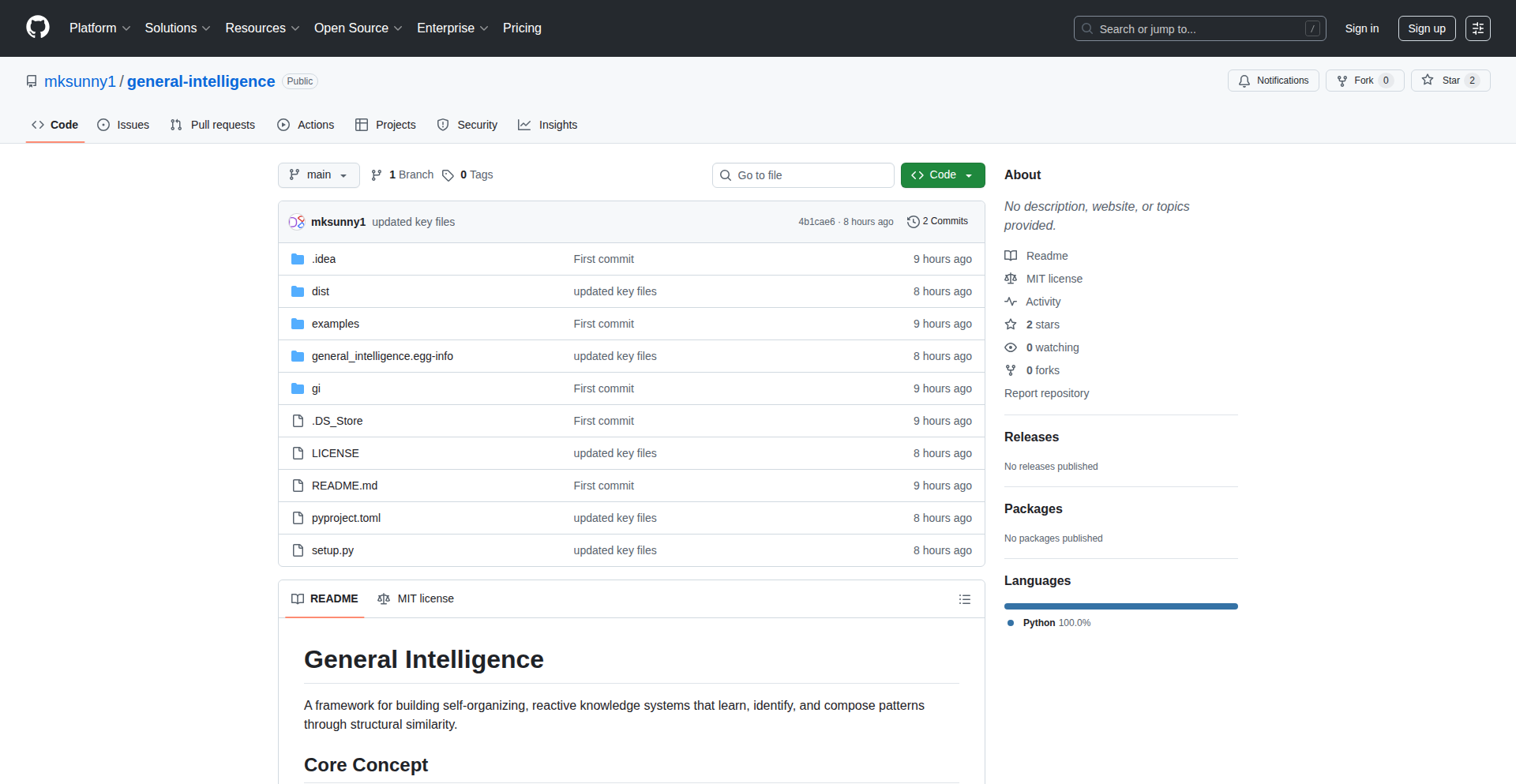Screen dimensions: 1516x784
Task: Click the Notifications bell button
Action: click(1273, 81)
